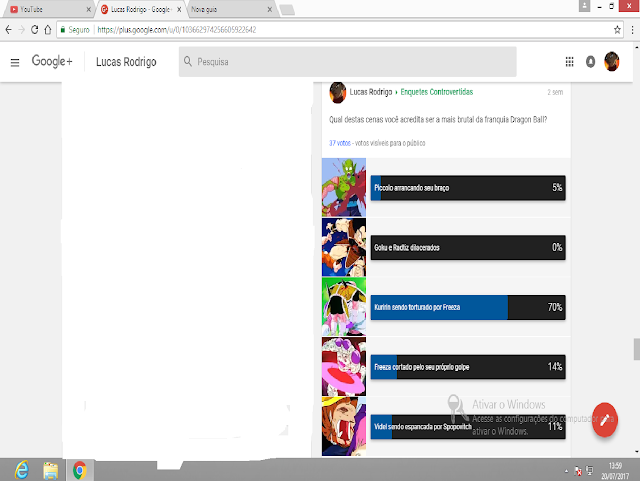Viewport: 640px width, 481px height.
Task: Open Lucas Rodrigo post author name
Action: click(371, 92)
